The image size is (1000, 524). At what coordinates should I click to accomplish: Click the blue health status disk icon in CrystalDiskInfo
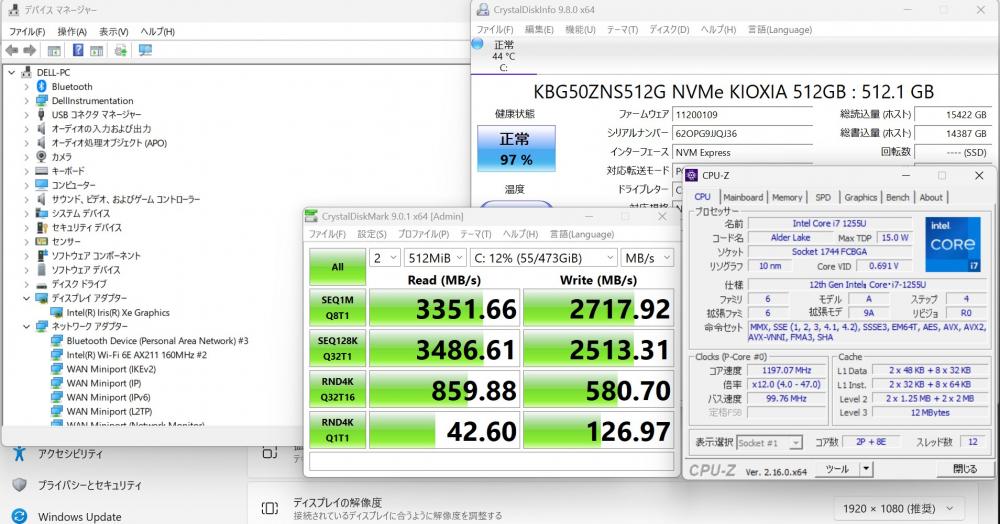click(x=477, y=44)
